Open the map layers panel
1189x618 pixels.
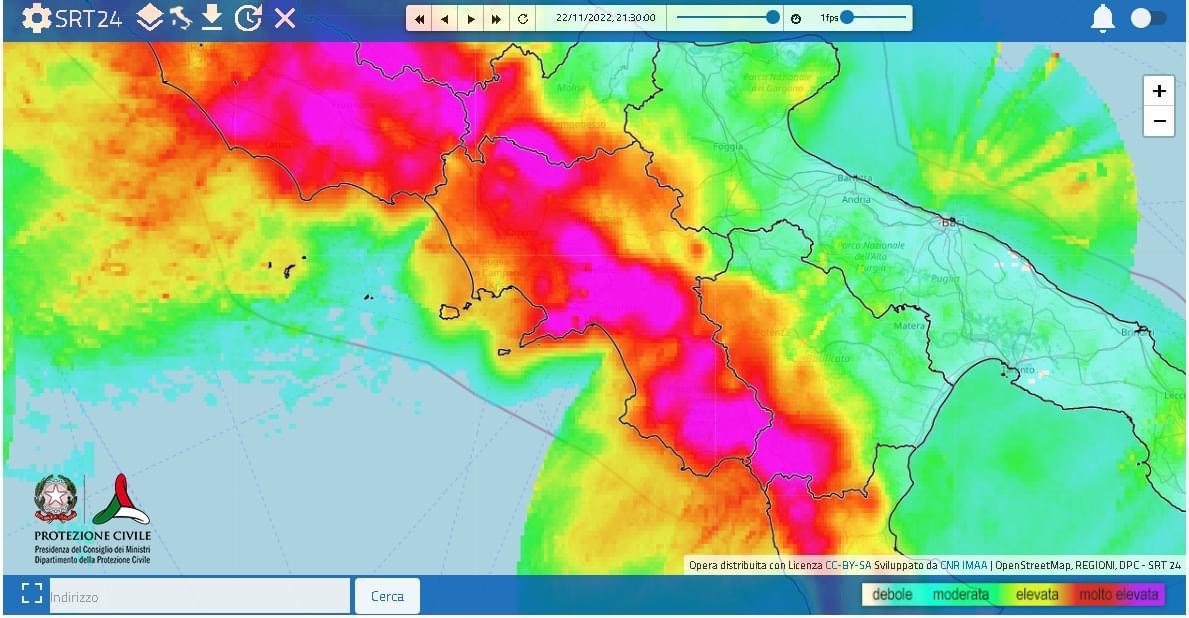[x=151, y=17]
